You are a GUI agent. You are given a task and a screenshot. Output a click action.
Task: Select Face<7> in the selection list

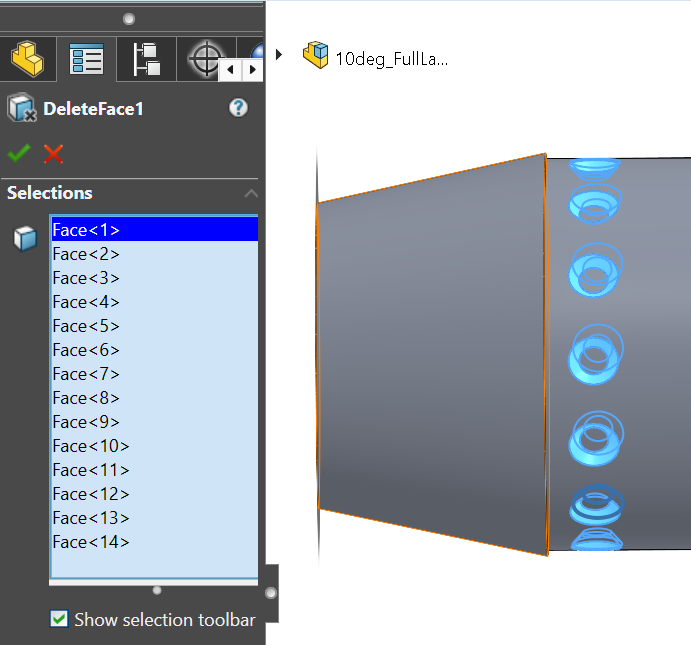[x=86, y=374]
